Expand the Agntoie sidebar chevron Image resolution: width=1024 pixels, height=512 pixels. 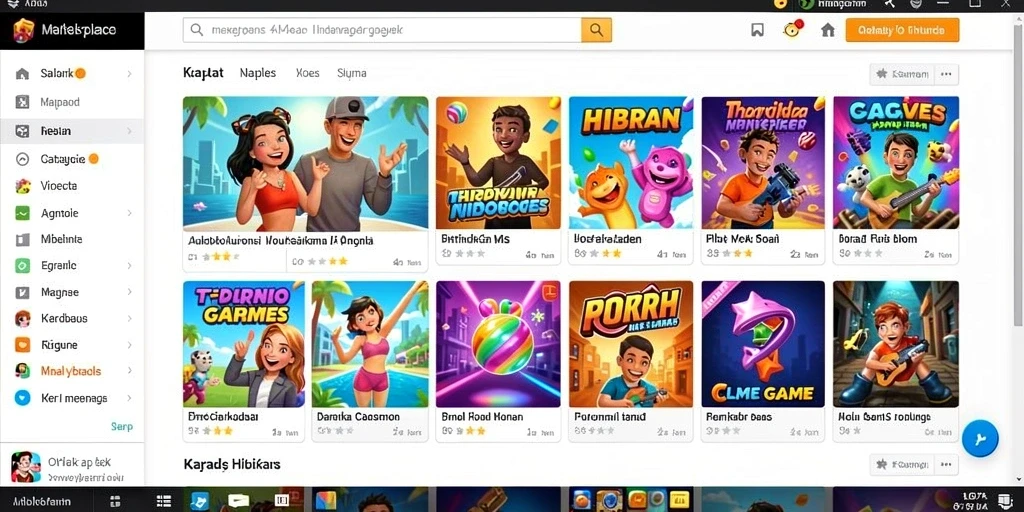tap(129, 213)
